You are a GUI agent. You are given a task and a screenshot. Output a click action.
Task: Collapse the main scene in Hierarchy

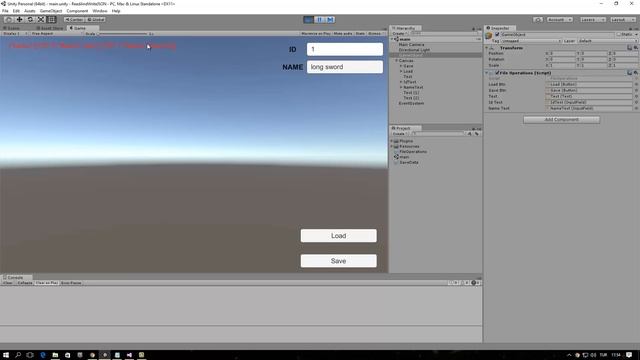pos(393,39)
